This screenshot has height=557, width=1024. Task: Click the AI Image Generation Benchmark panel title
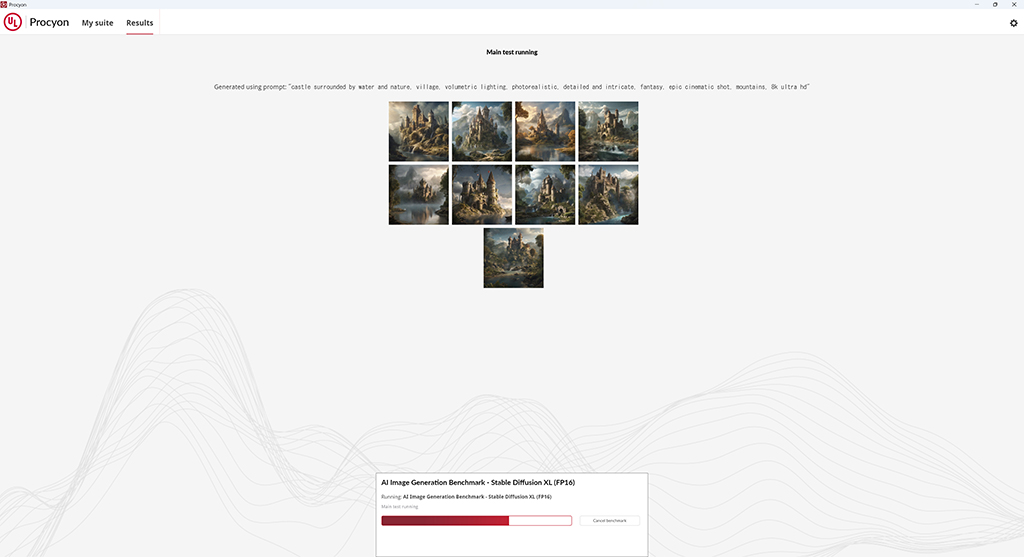pos(478,483)
